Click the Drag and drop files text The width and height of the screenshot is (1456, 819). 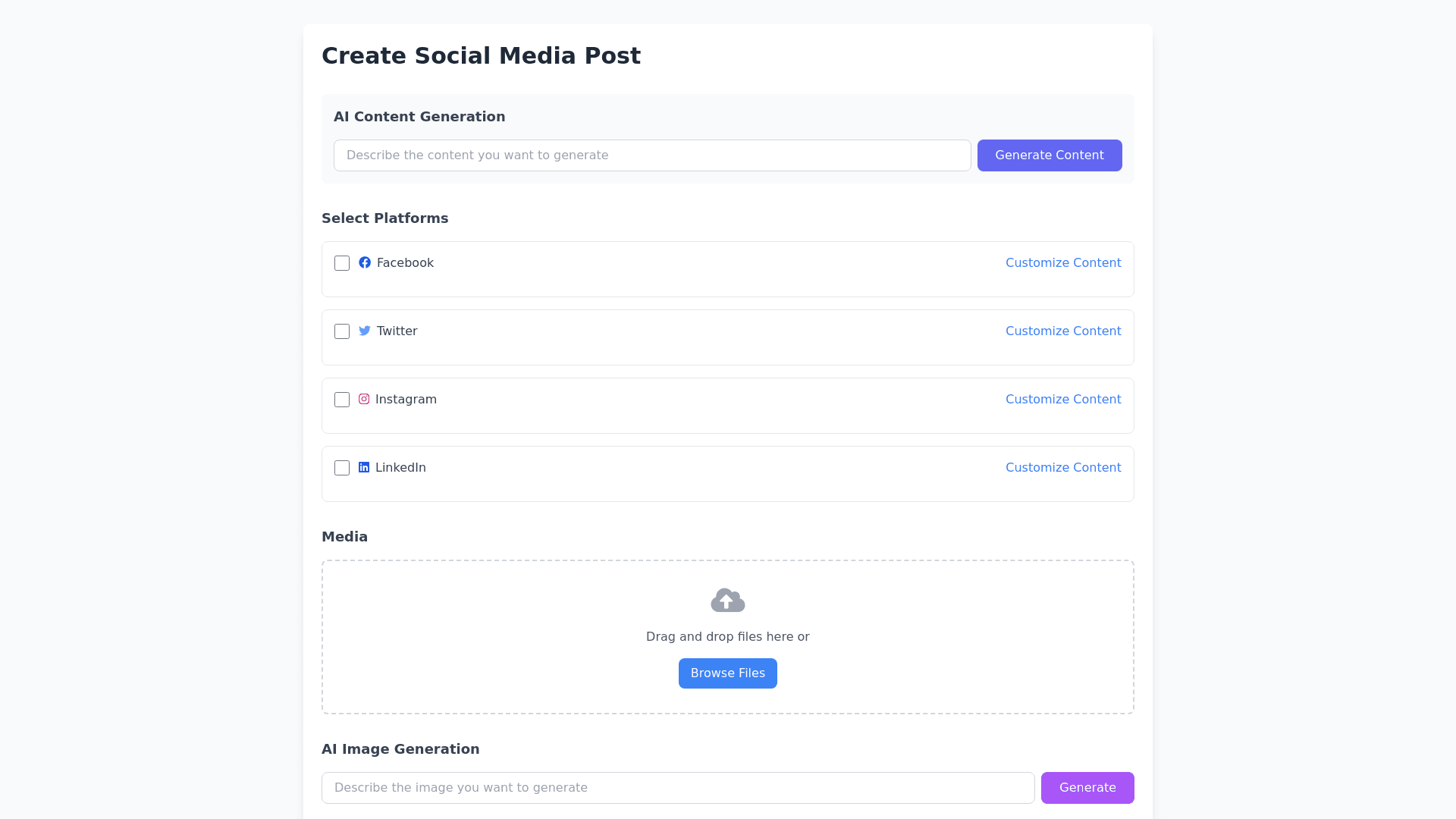(728, 636)
